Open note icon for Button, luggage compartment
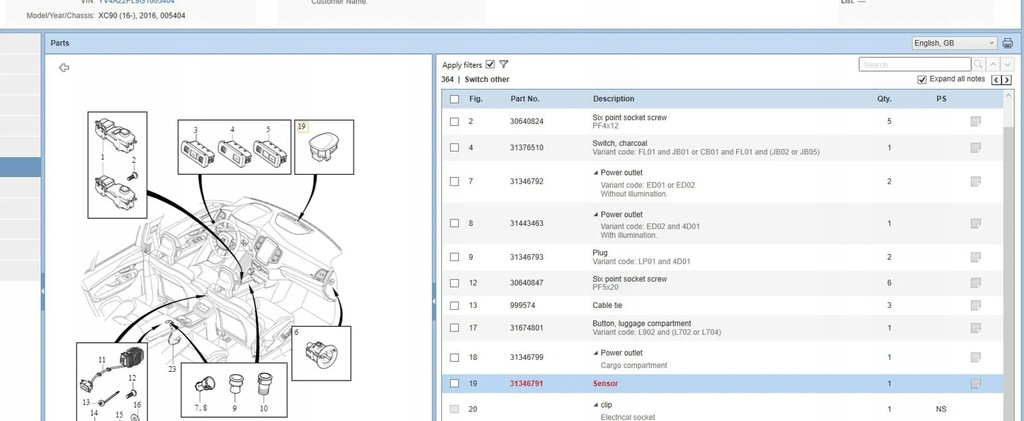Viewport: 1024px width, 421px height. click(976, 328)
